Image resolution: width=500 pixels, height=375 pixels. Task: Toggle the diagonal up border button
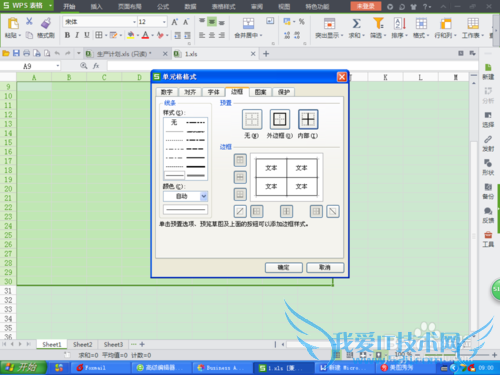click(240, 211)
